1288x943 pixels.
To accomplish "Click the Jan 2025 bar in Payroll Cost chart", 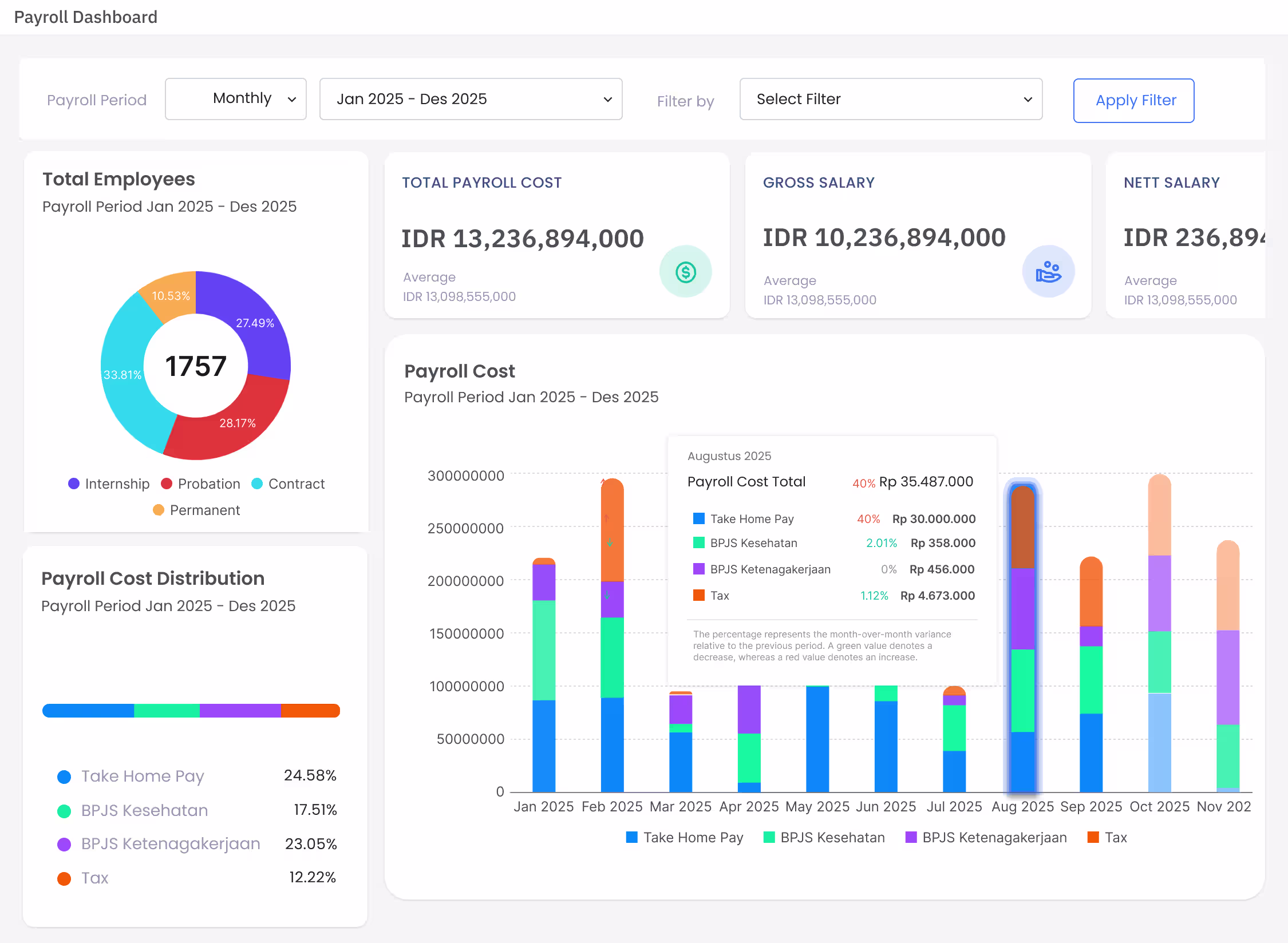I will click(x=544, y=675).
